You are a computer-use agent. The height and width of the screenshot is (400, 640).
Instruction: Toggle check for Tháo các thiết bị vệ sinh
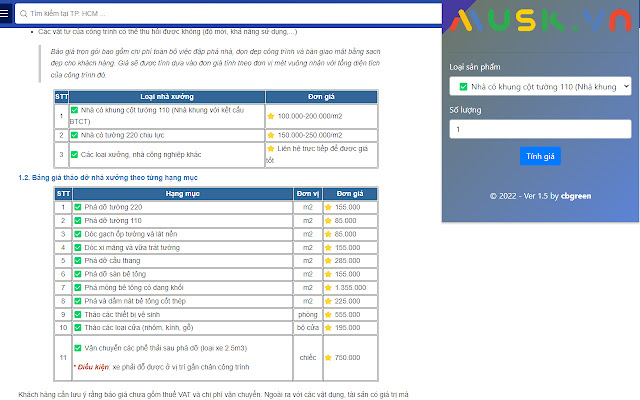pos(78,314)
